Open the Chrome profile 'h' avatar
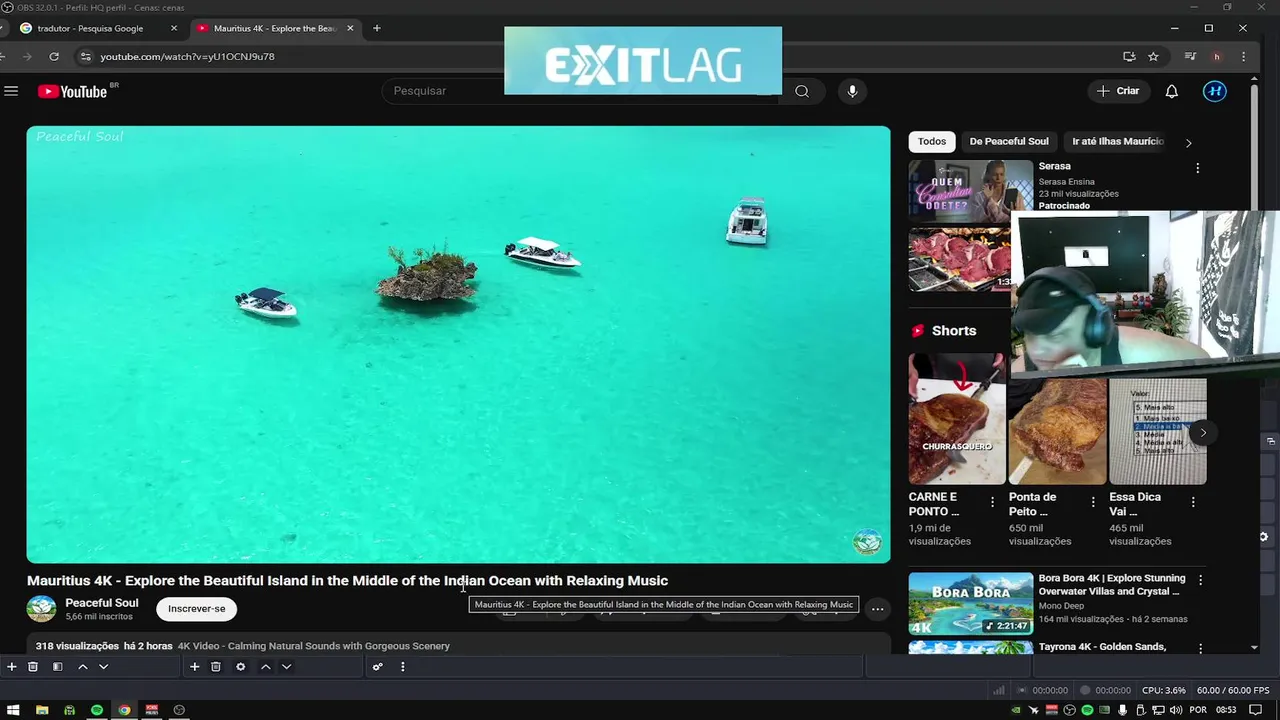1280x720 pixels. (1217, 57)
